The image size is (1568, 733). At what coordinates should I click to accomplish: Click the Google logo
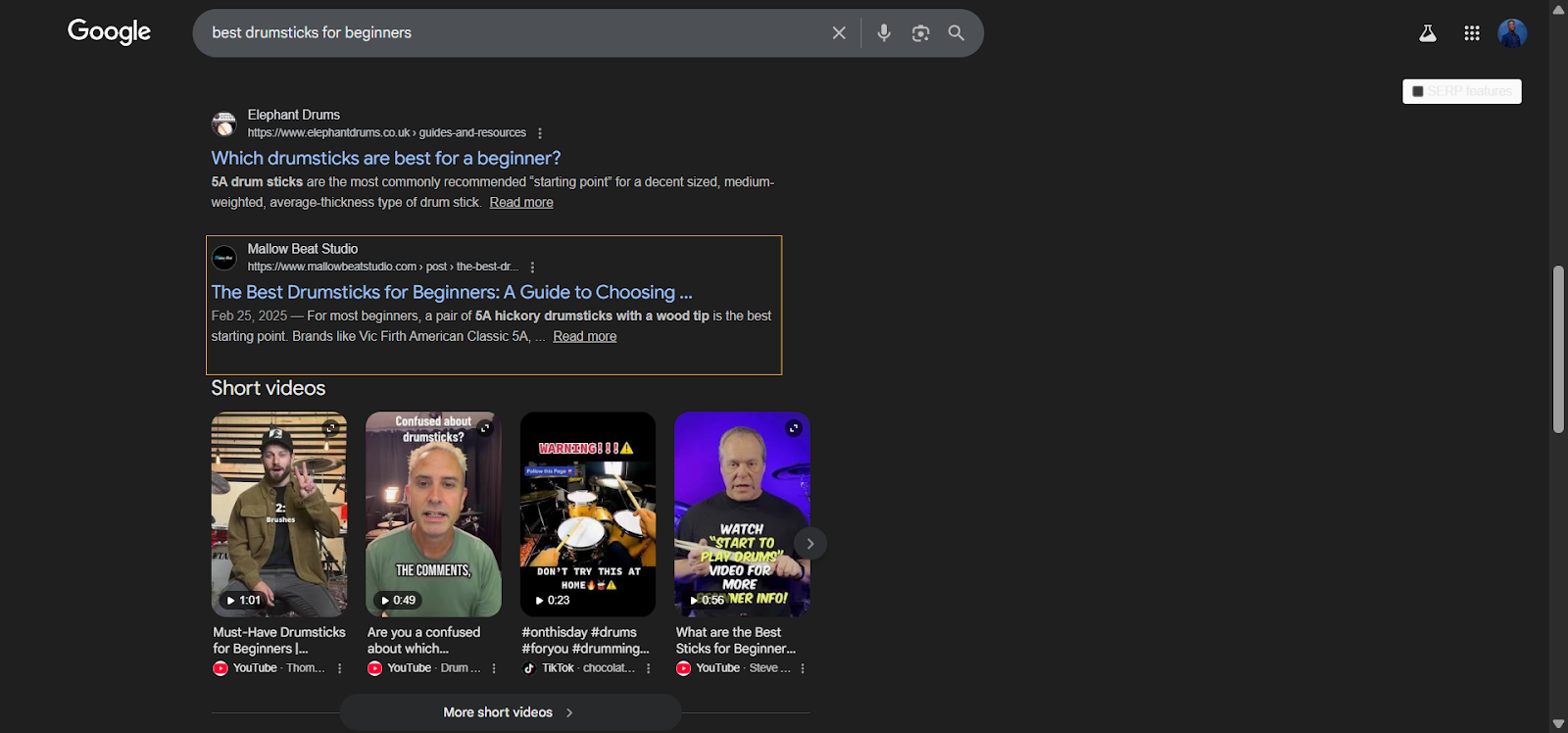109,31
